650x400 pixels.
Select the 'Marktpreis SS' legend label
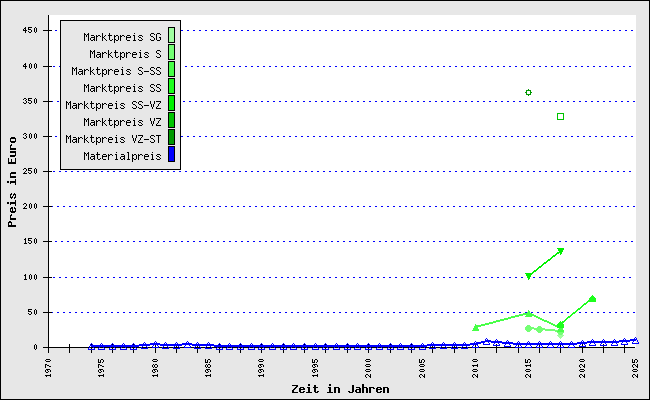pyautogui.click(x=122, y=88)
